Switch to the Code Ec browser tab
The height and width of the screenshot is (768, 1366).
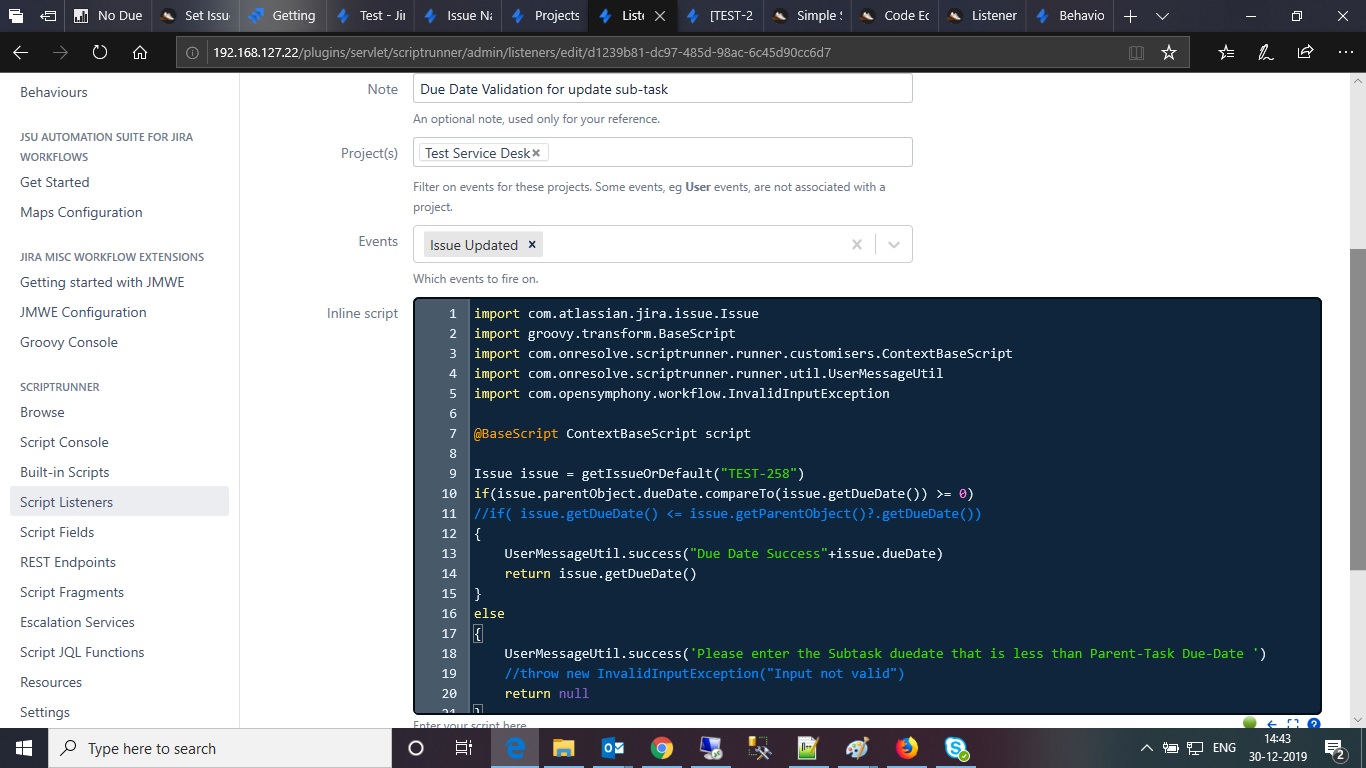pyautogui.click(x=898, y=16)
